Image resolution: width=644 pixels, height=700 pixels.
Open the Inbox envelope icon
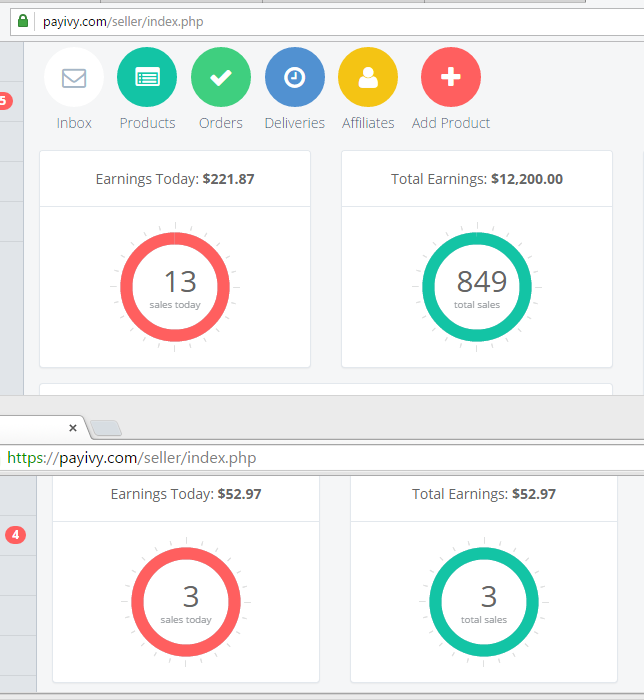point(74,77)
